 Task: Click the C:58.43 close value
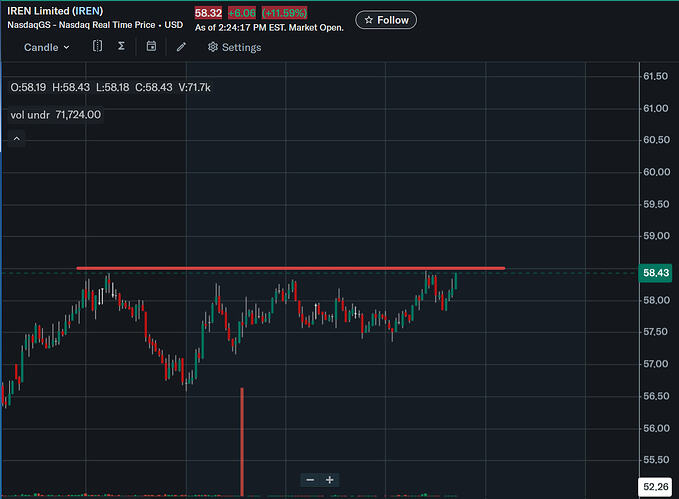click(x=154, y=87)
